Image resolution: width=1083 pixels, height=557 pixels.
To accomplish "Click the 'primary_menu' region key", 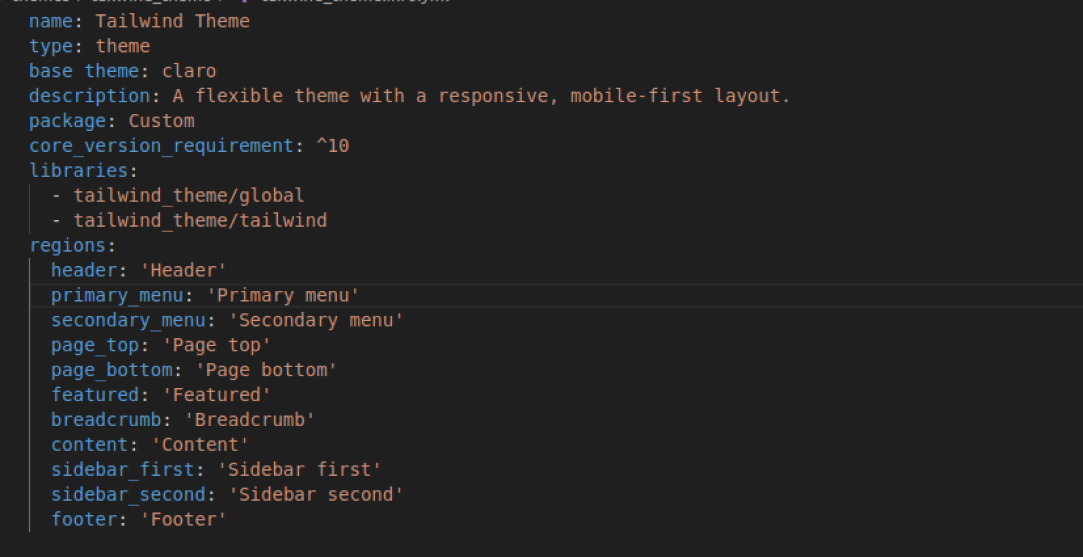I will (x=117, y=295).
